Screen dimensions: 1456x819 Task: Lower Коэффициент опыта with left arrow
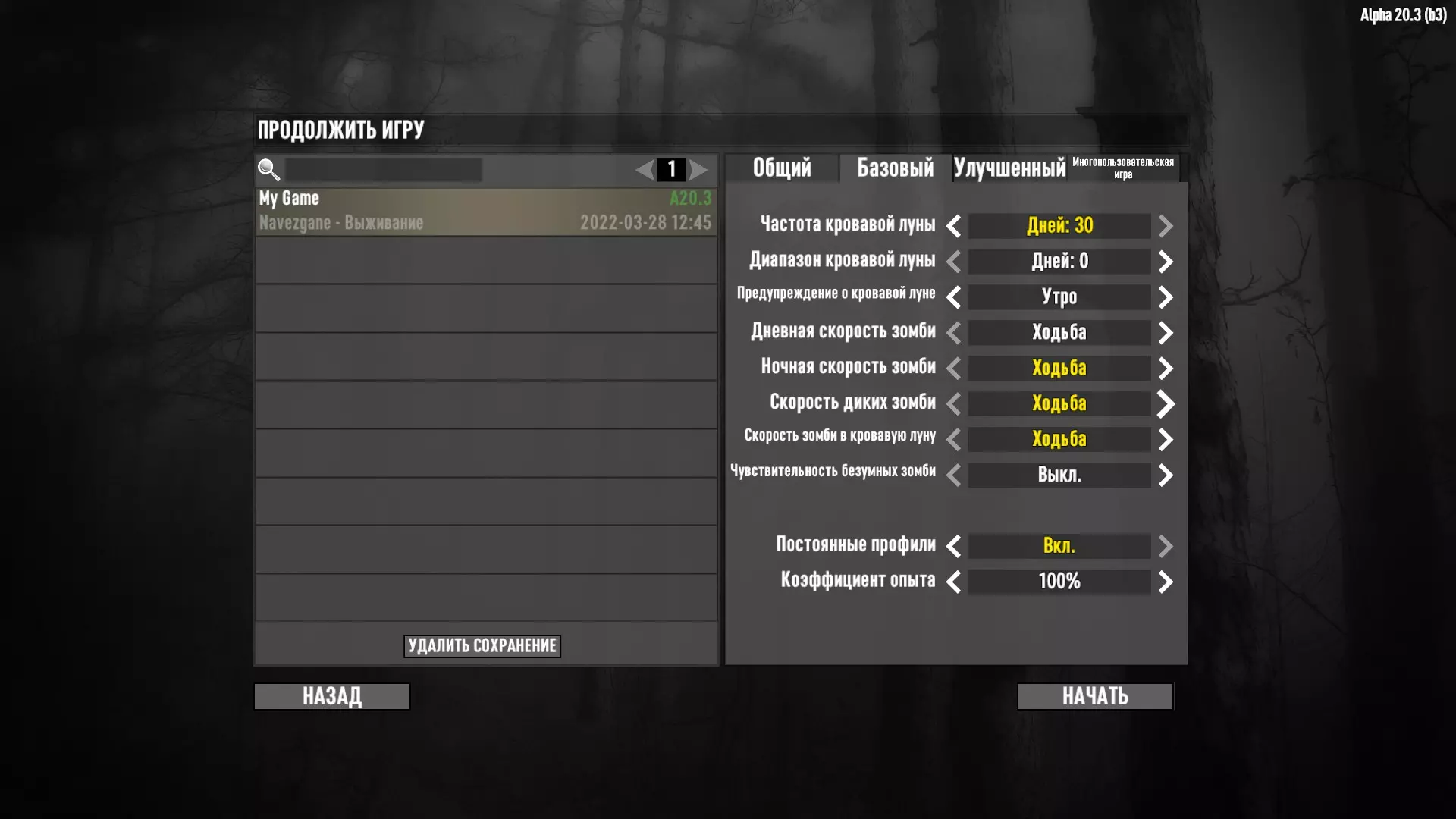coord(954,582)
